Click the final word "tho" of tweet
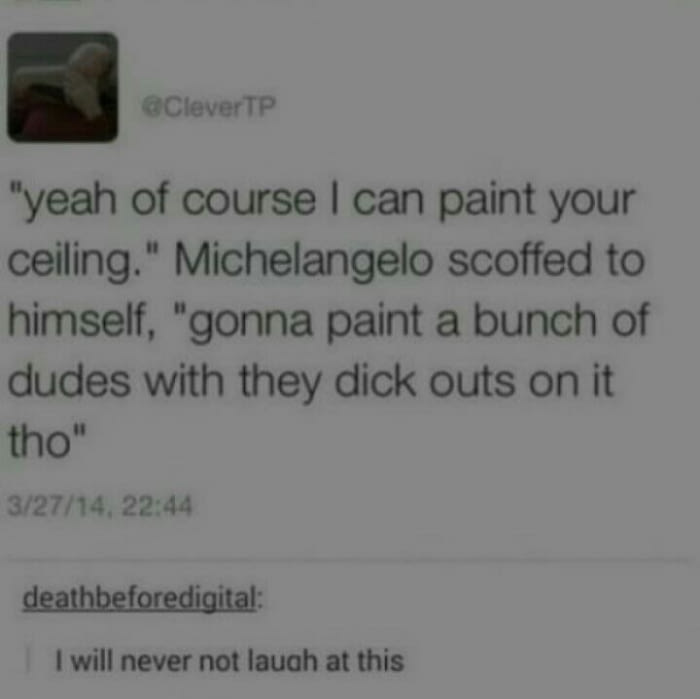Viewport: 700px width, 699px height. 39,441
